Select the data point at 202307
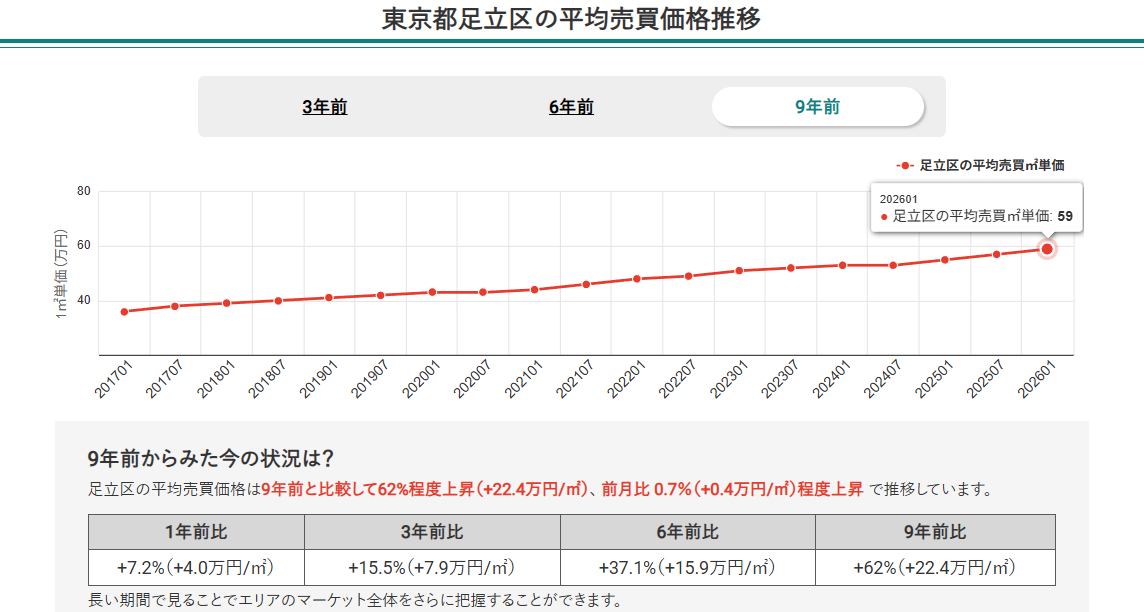This screenshot has width=1144, height=612. tap(790, 267)
